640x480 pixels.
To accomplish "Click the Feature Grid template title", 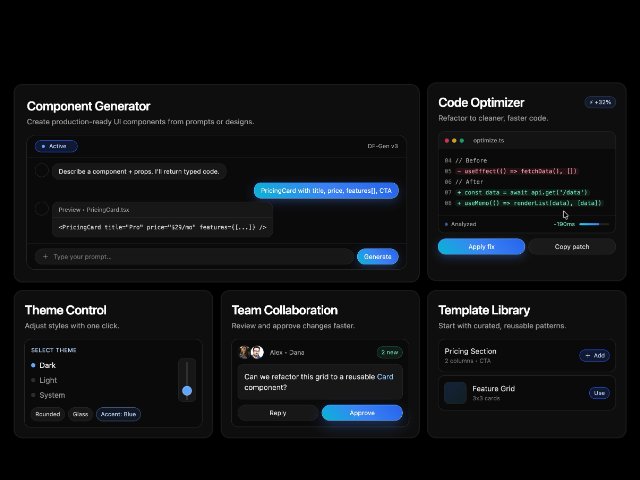I will tap(493, 389).
